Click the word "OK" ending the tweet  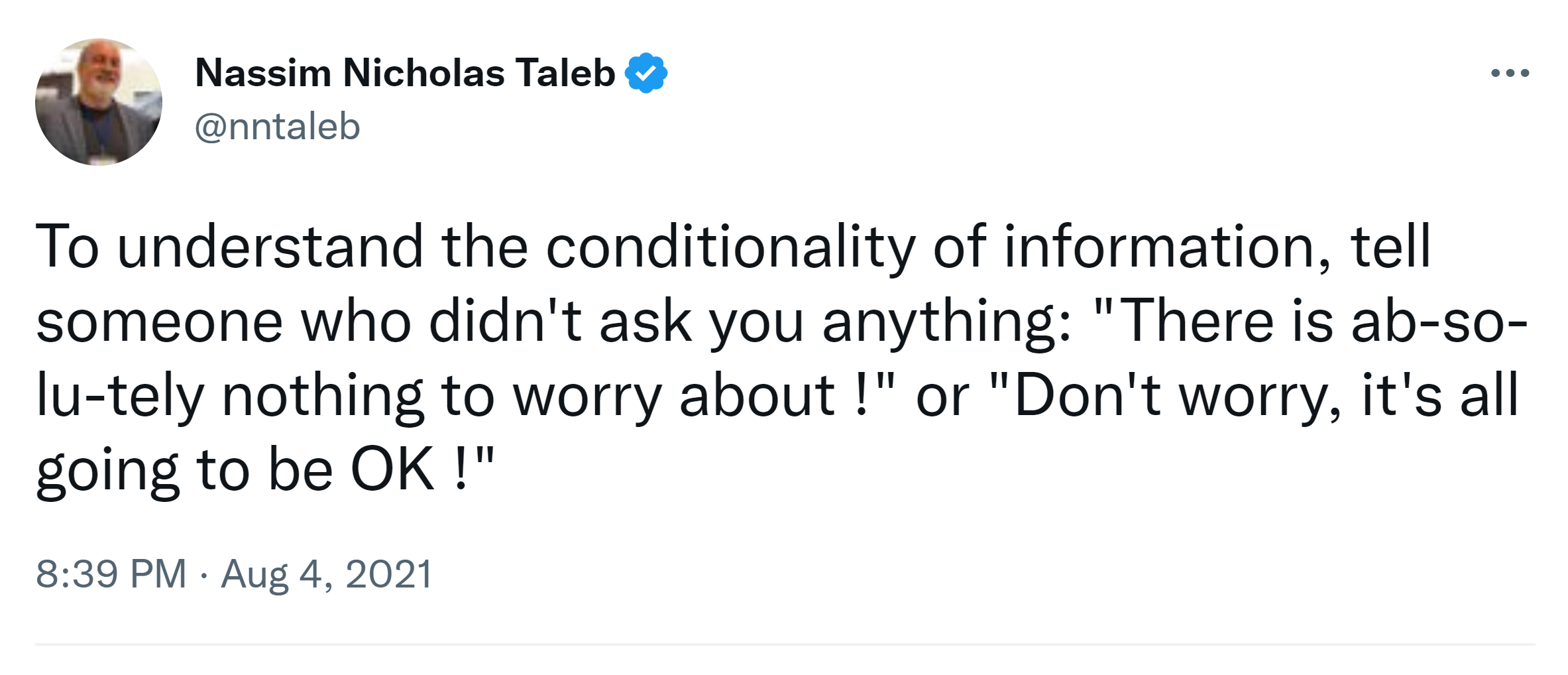pyautogui.click(x=392, y=471)
